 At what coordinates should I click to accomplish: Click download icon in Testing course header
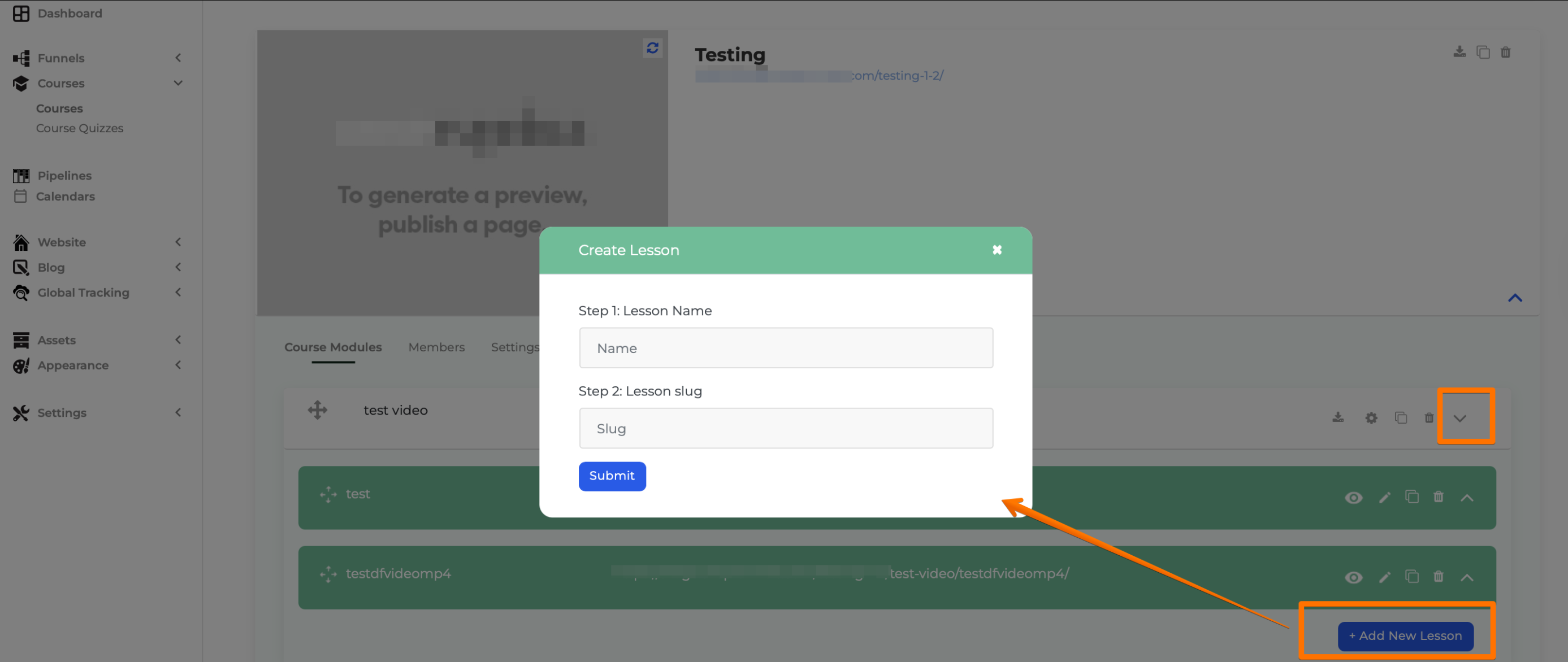[1459, 52]
